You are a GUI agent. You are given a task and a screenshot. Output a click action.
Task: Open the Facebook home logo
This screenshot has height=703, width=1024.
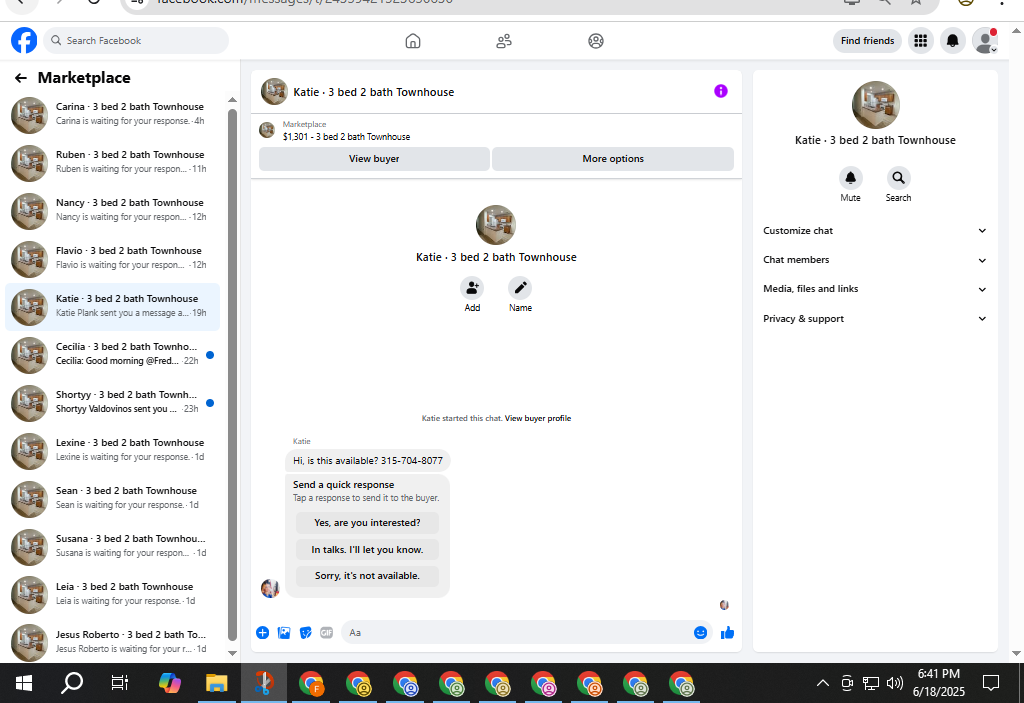(24, 41)
